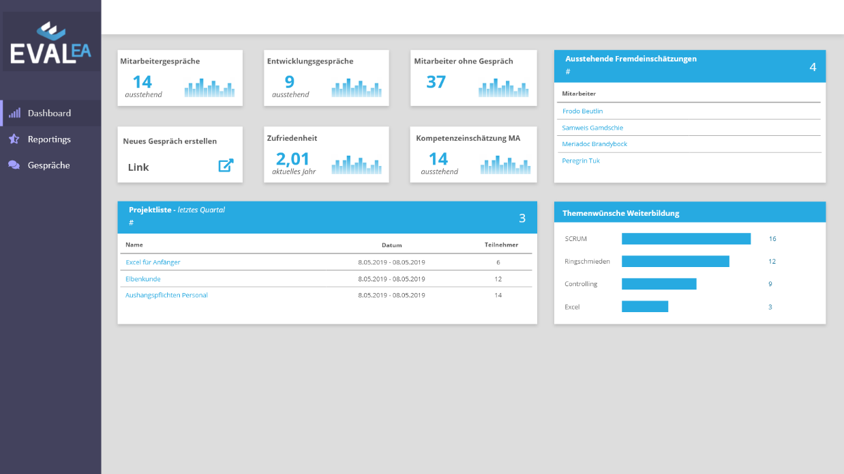844x474 pixels.
Task: Click the date cell in Elbenkunde row
Action: point(391,279)
